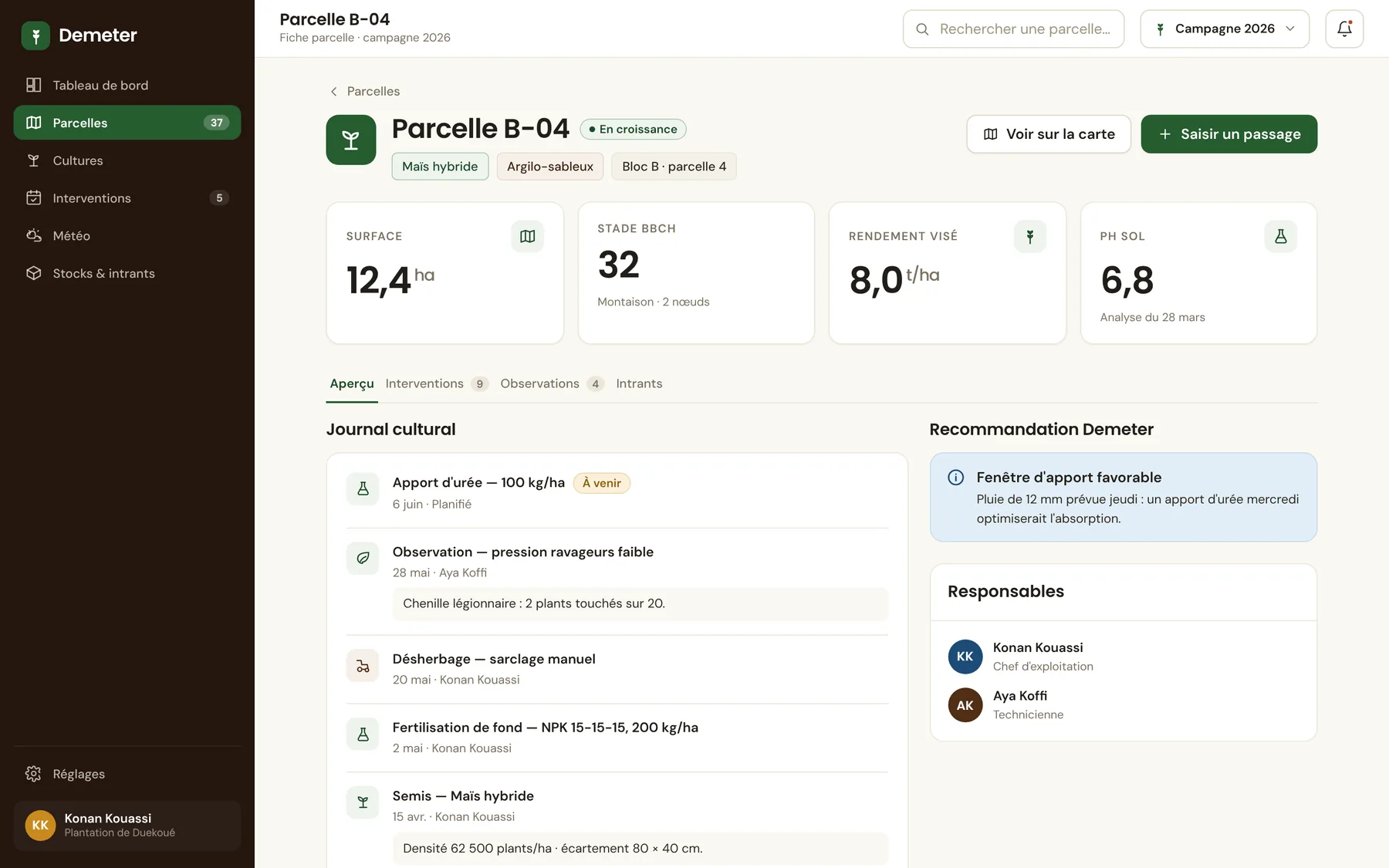This screenshot has height=868, width=1389.
Task: Click the Demeter logo icon
Action: (35, 35)
